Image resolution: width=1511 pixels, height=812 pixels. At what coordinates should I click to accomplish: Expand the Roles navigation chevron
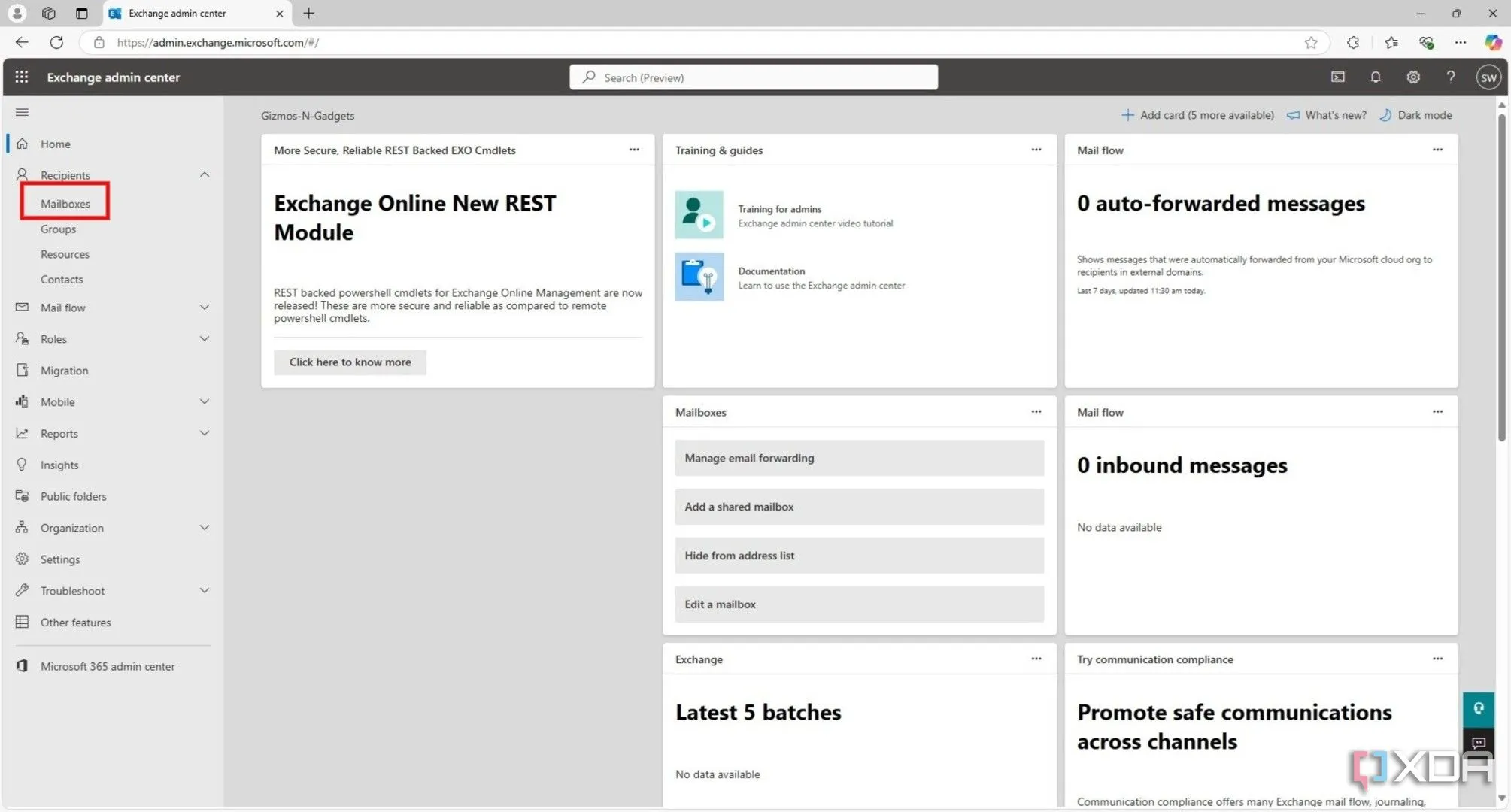(x=204, y=338)
